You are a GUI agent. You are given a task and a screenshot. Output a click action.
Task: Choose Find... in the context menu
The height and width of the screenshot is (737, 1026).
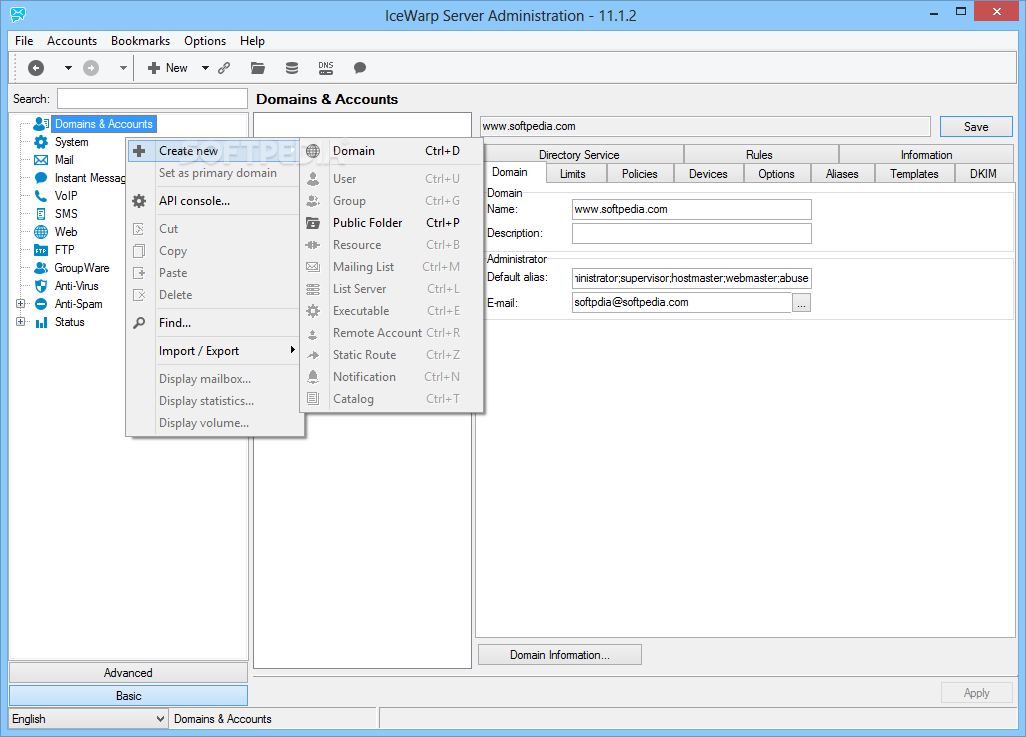[214, 323]
